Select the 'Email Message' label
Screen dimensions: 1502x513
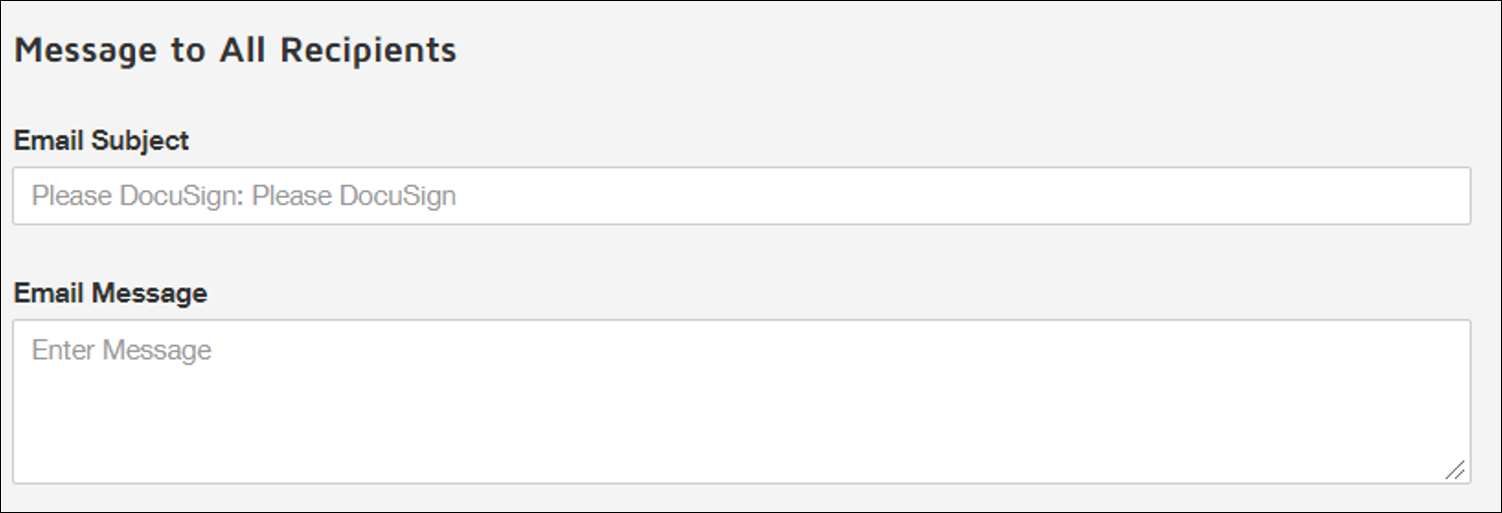click(x=111, y=294)
